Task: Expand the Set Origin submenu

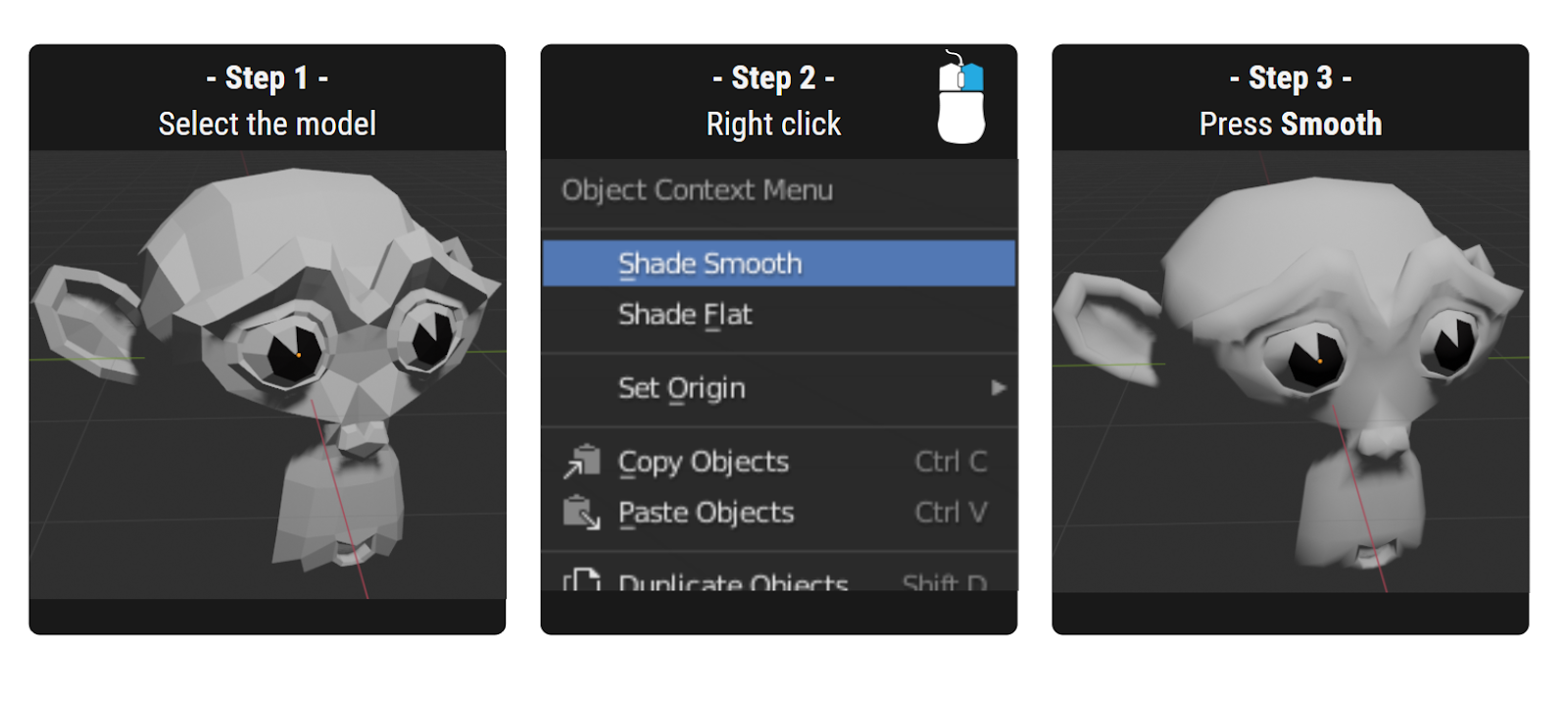Action: [x=681, y=388]
